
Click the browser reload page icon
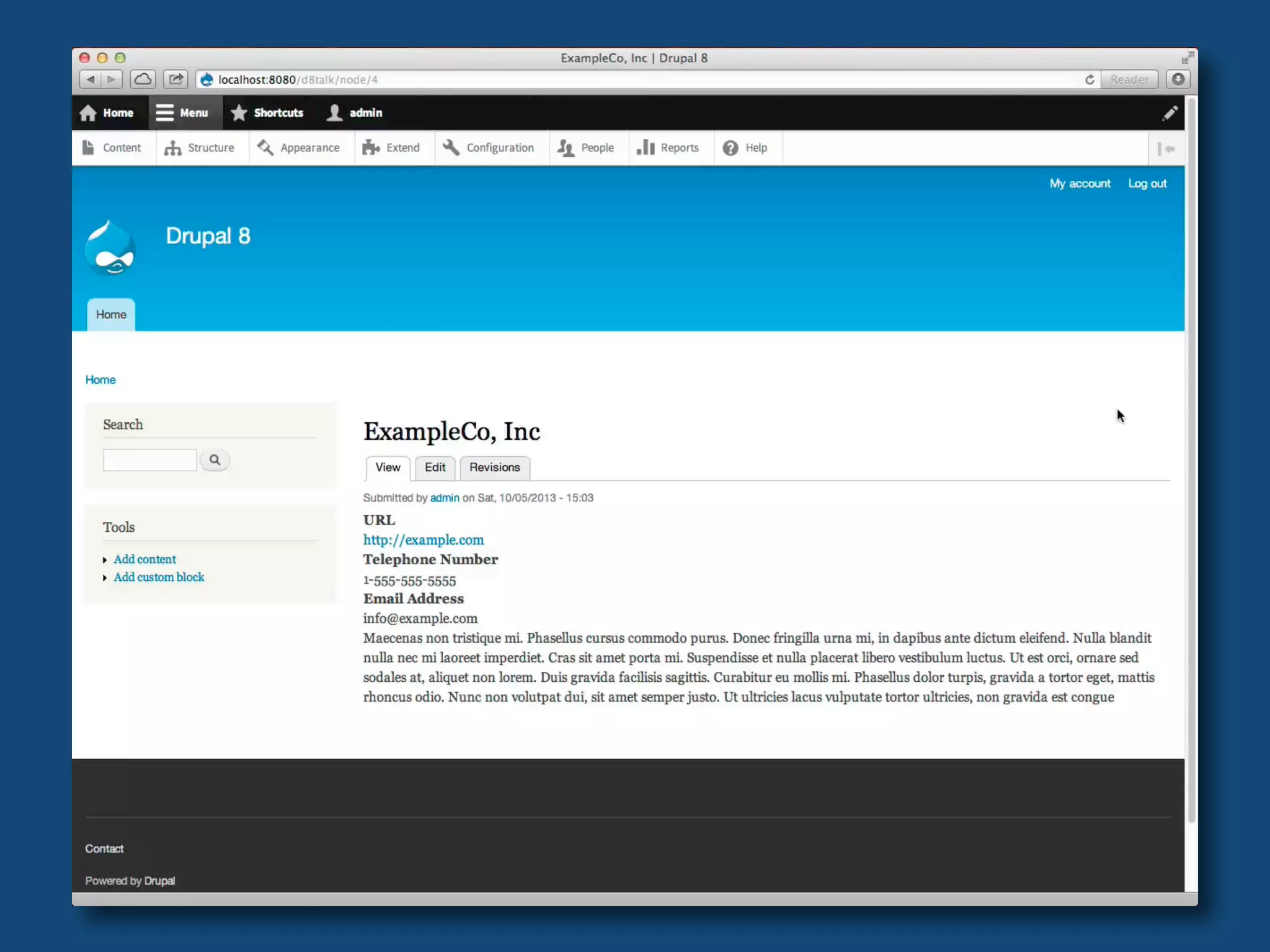[x=1090, y=79]
